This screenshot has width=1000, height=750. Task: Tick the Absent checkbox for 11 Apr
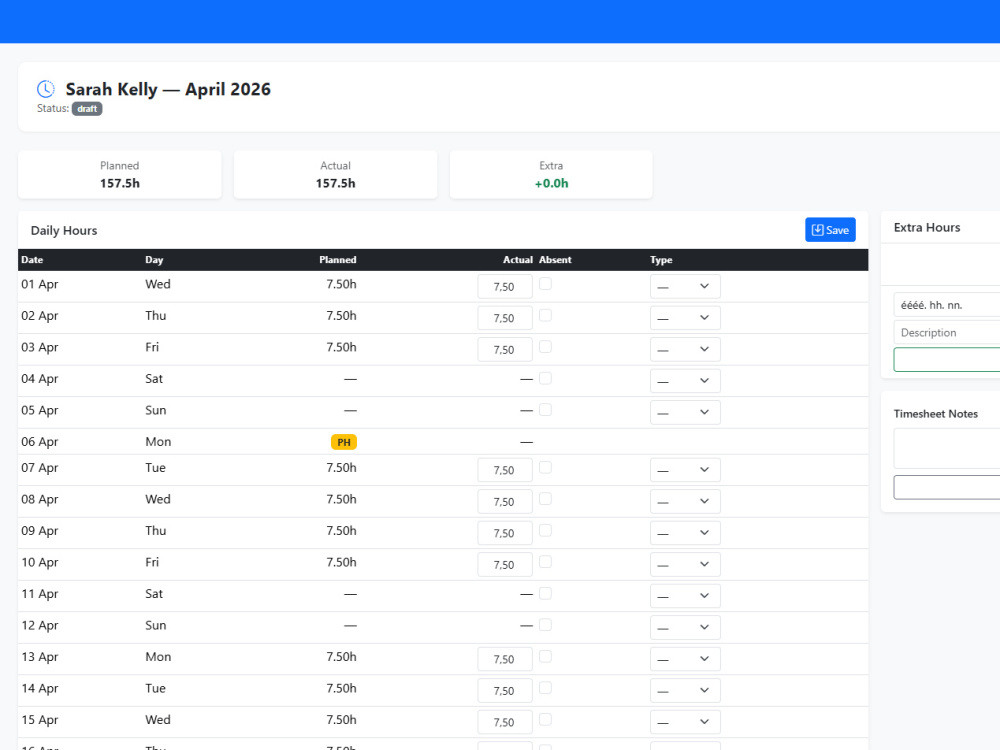[x=545, y=593]
